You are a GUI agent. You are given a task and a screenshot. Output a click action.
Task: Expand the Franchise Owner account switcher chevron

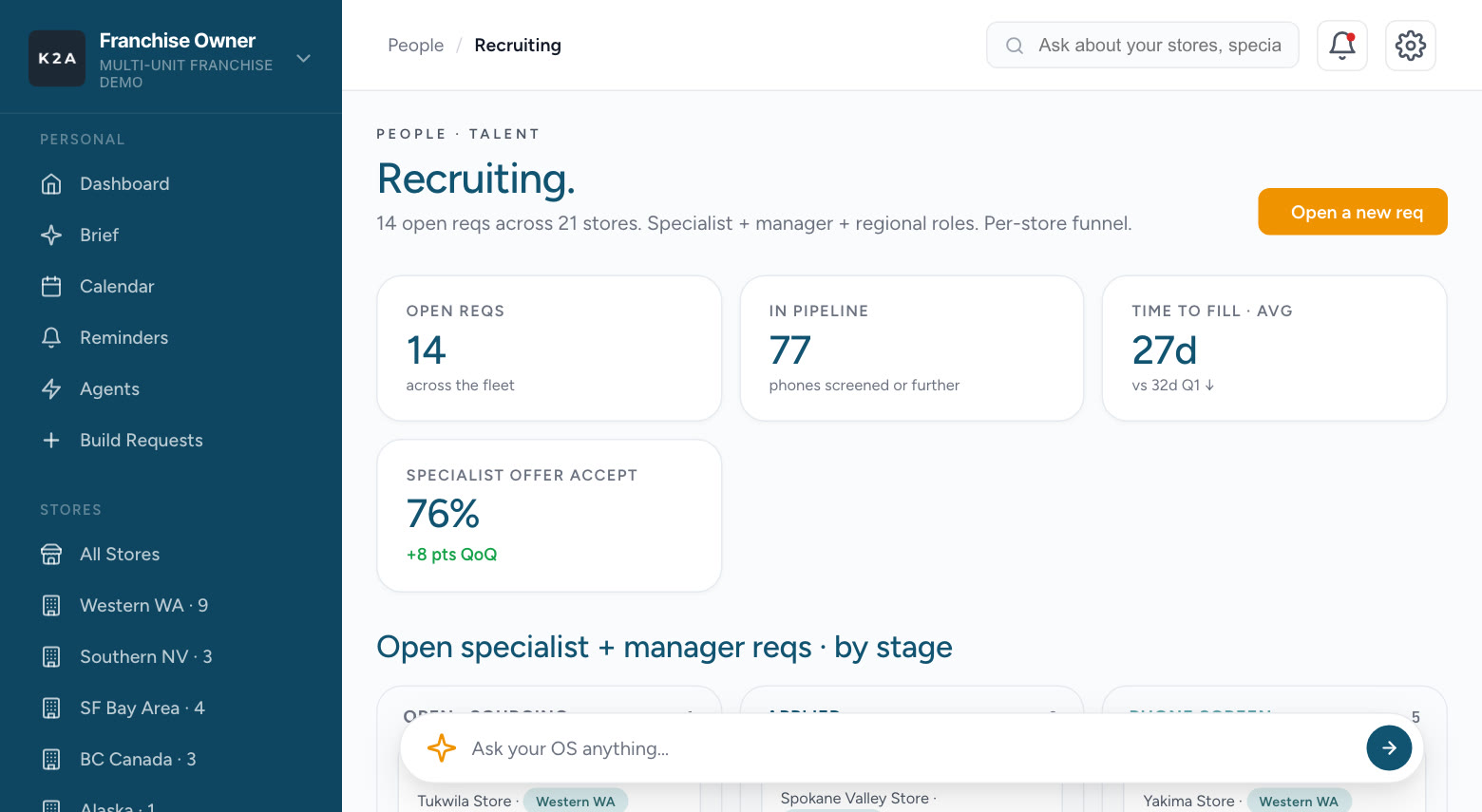(304, 59)
